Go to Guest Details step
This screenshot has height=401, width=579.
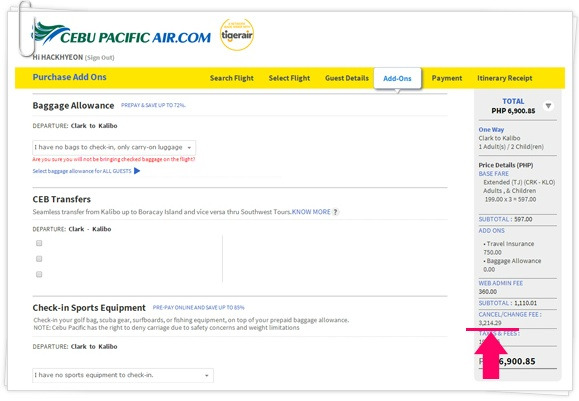(x=347, y=78)
